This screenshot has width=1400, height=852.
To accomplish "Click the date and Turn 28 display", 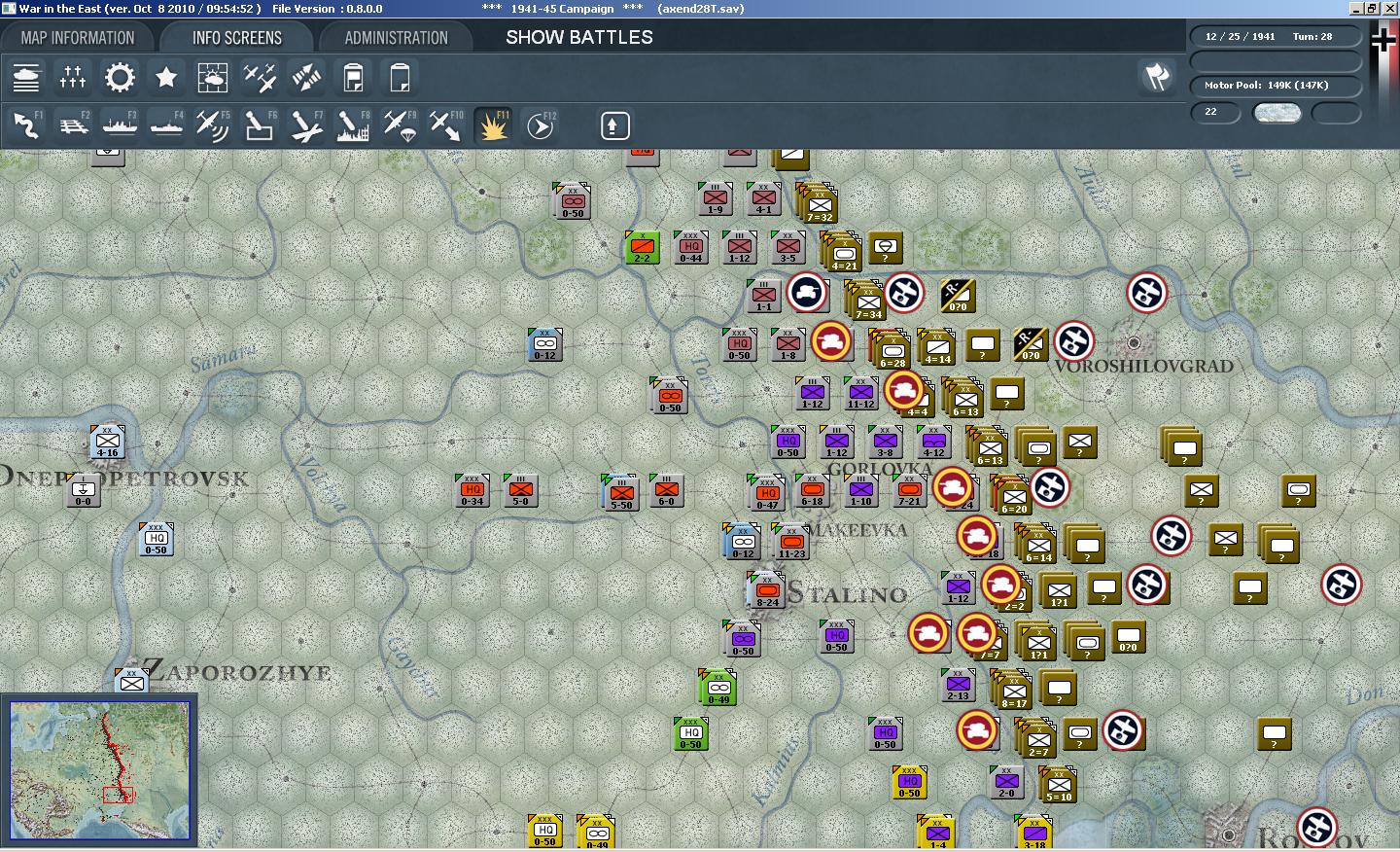I will pyautogui.click(x=1276, y=36).
